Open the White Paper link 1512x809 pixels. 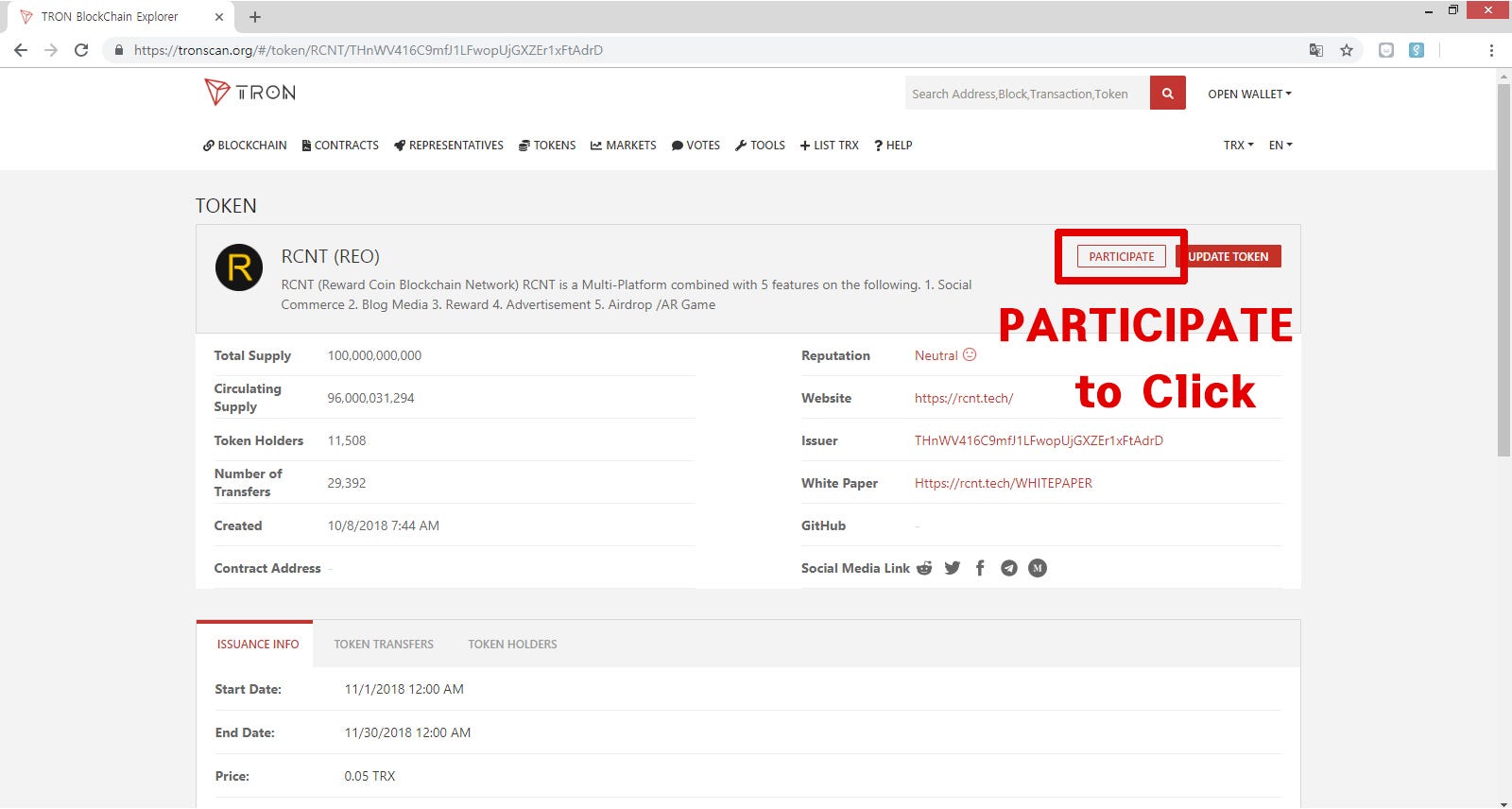(x=1004, y=483)
